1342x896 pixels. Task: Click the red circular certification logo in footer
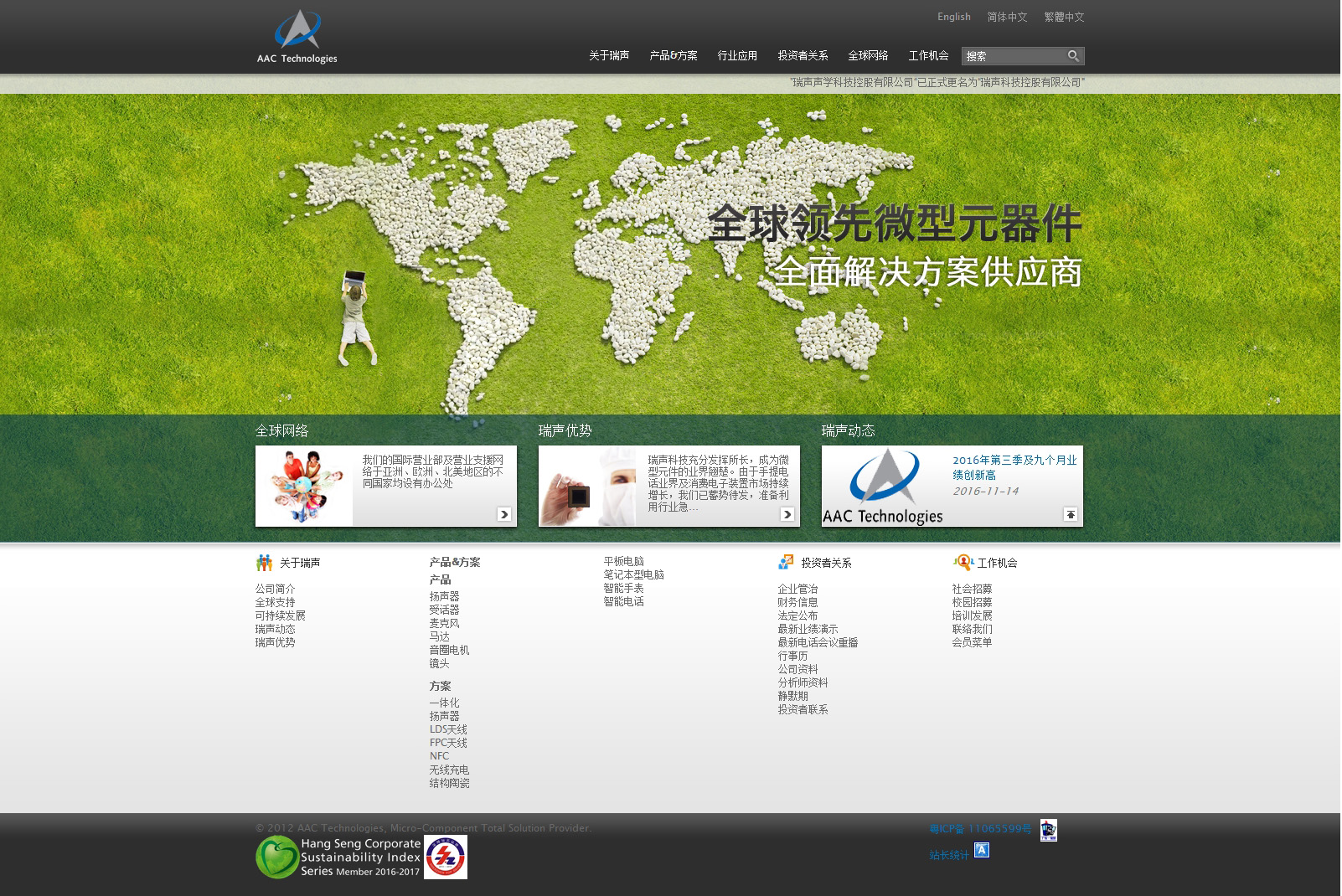tap(446, 857)
